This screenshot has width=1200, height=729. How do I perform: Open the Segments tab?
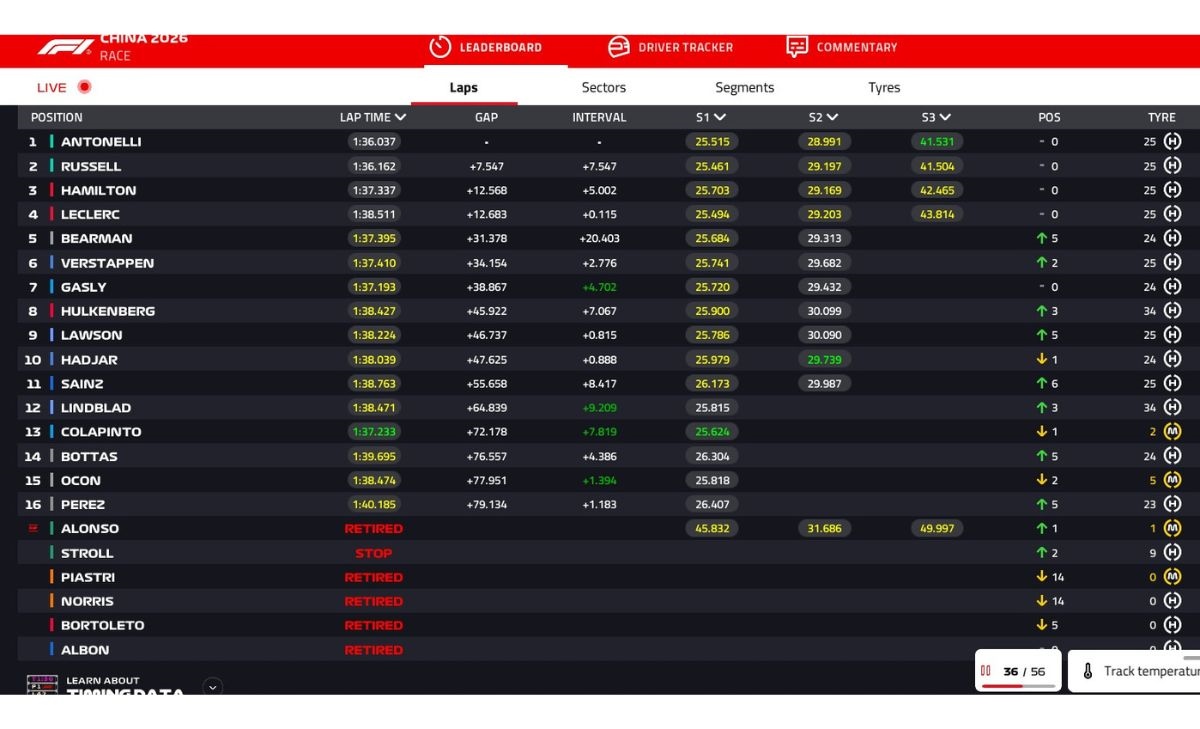(x=744, y=88)
